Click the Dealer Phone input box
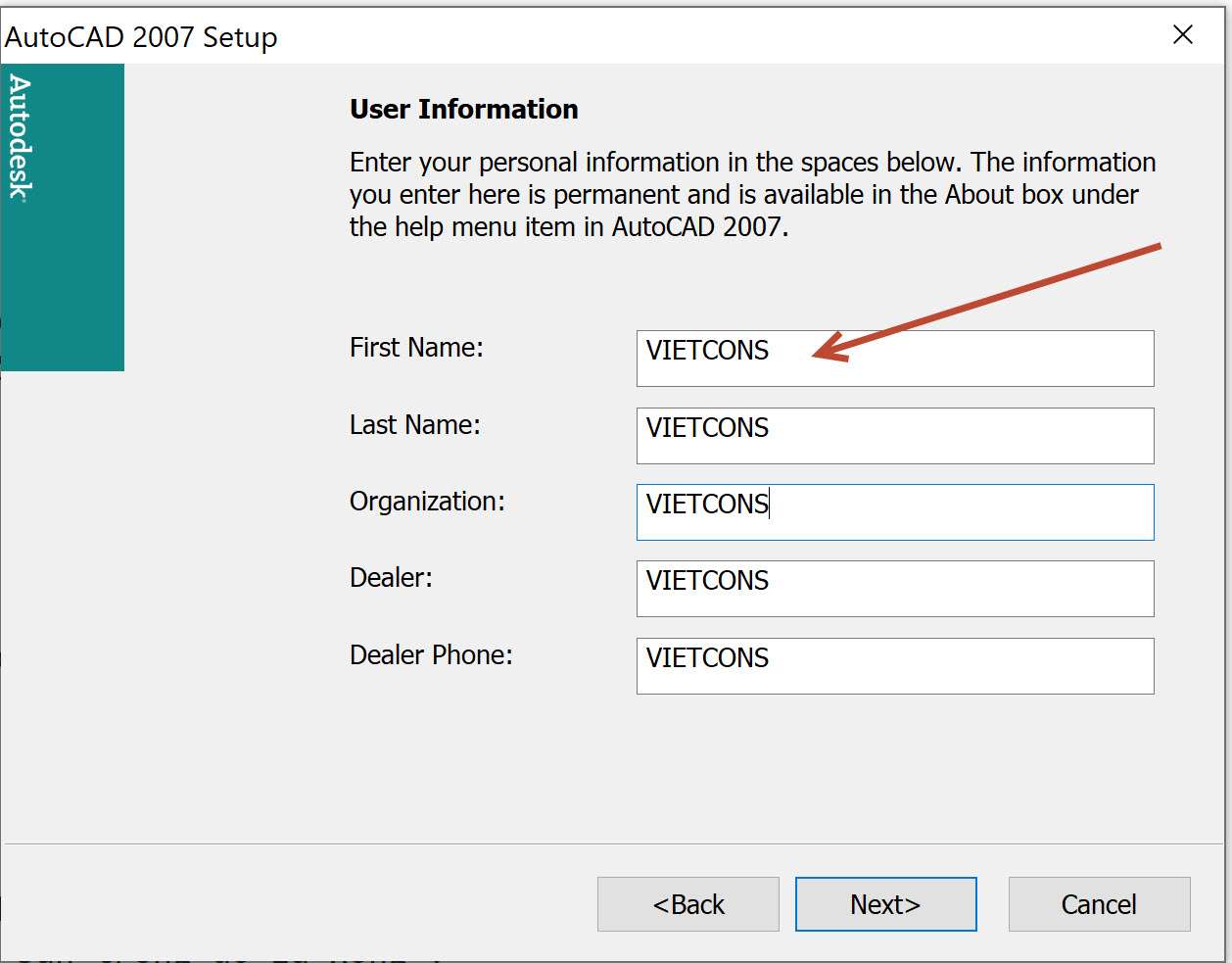The image size is (1232, 963). click(894, 666)
